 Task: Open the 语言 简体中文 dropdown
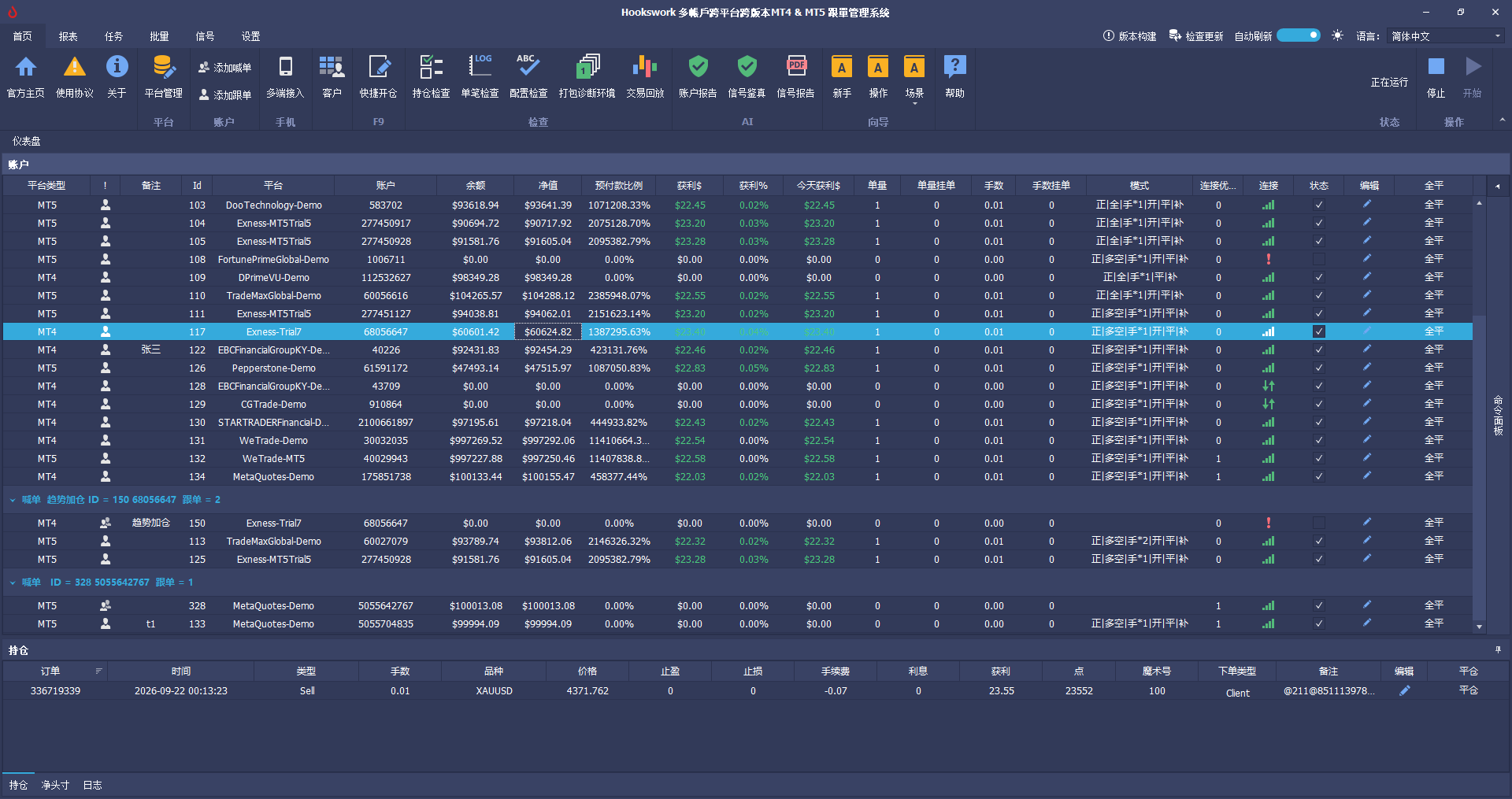[x=1446, y=36]
